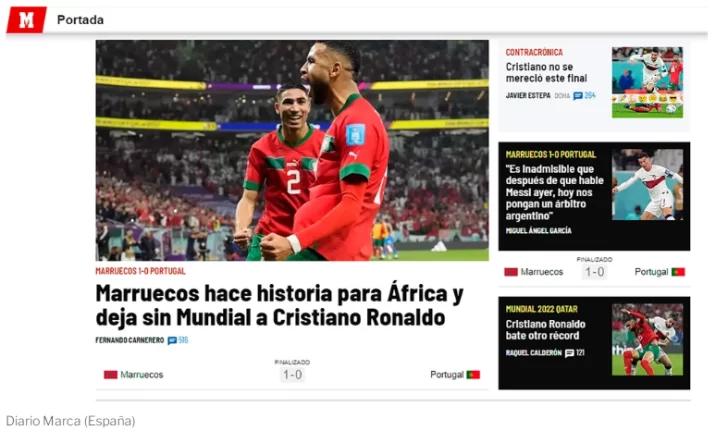Click Morocco flag in main scoreboard
This screenshot has width=728, height=443.
pyautogui.click(x=110, y=375)
